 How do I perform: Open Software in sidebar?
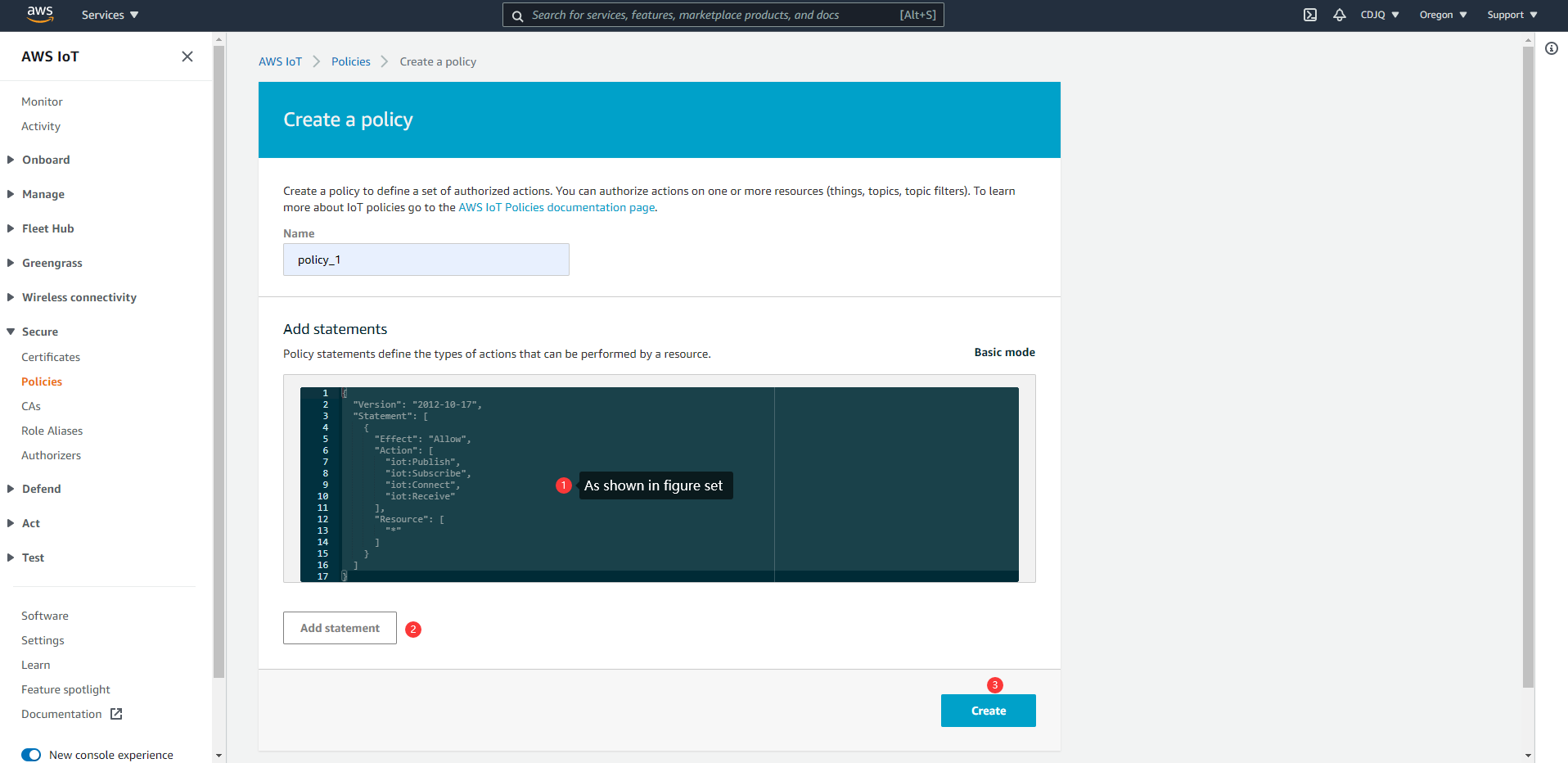[45, 616]
